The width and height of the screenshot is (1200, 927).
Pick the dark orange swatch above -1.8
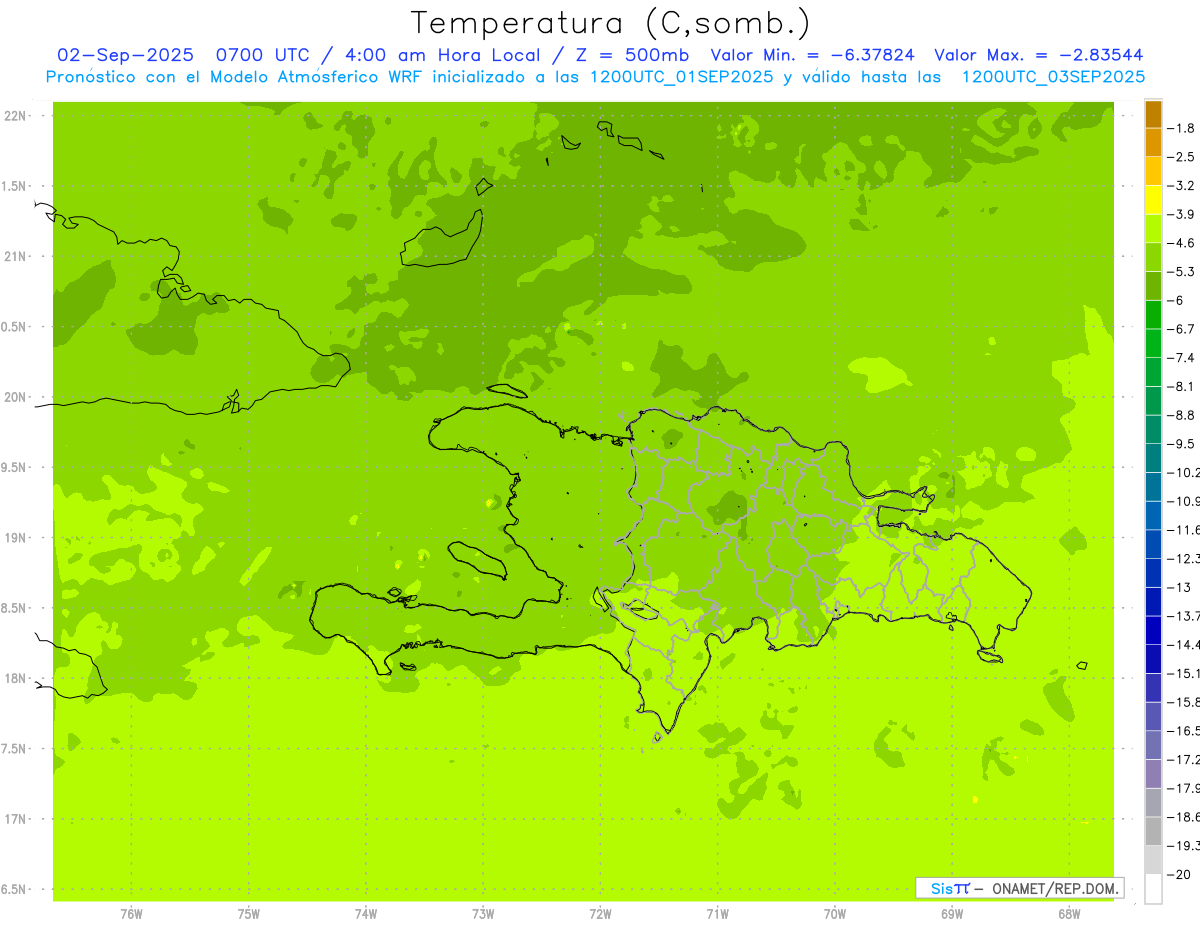tap(1153, 114)
